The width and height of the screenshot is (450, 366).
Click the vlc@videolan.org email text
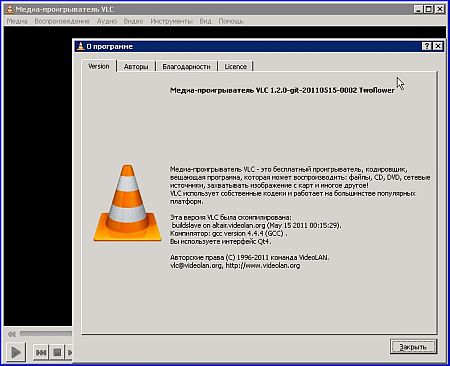[196, 266]
